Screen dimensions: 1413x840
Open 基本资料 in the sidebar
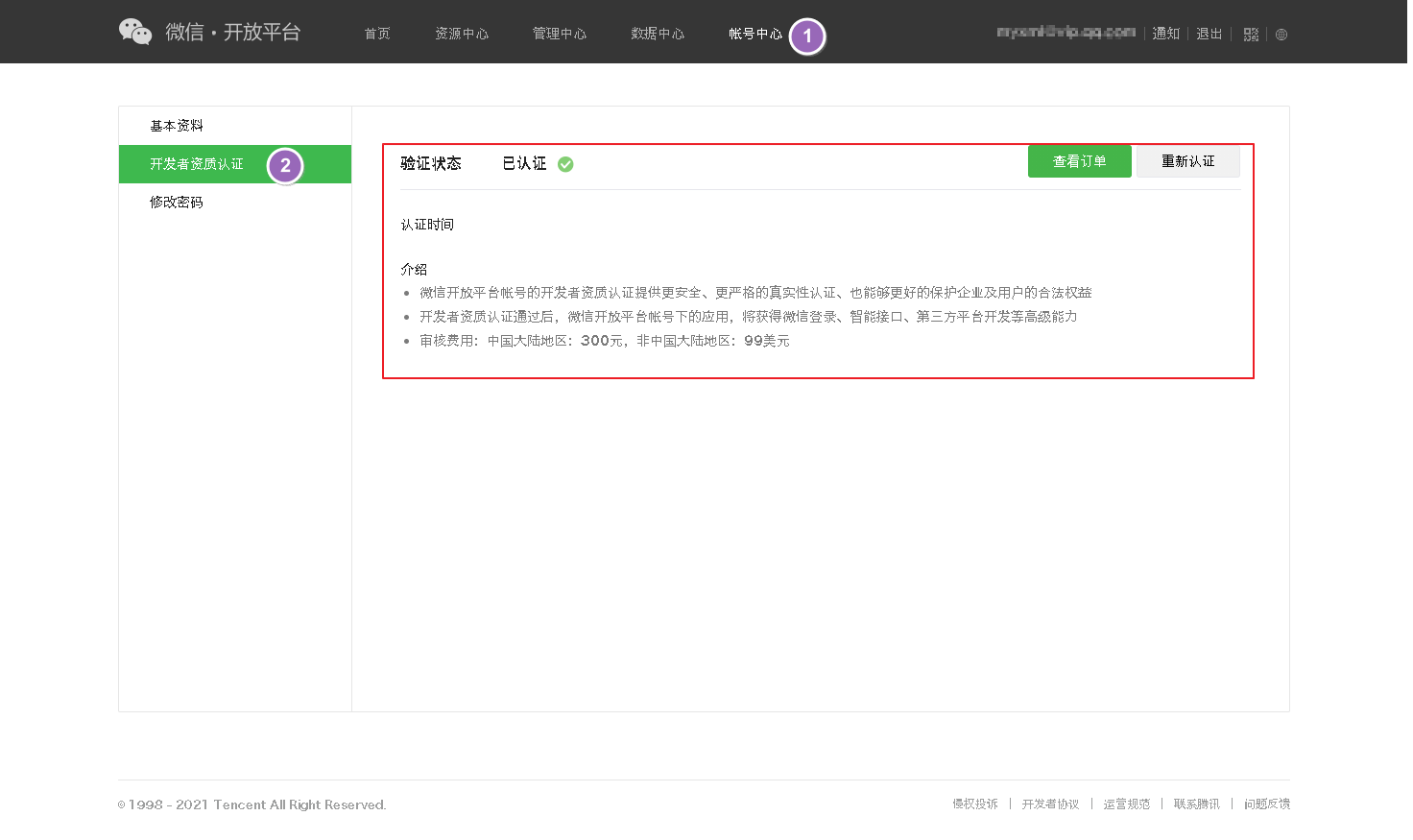tap(177, 126)
